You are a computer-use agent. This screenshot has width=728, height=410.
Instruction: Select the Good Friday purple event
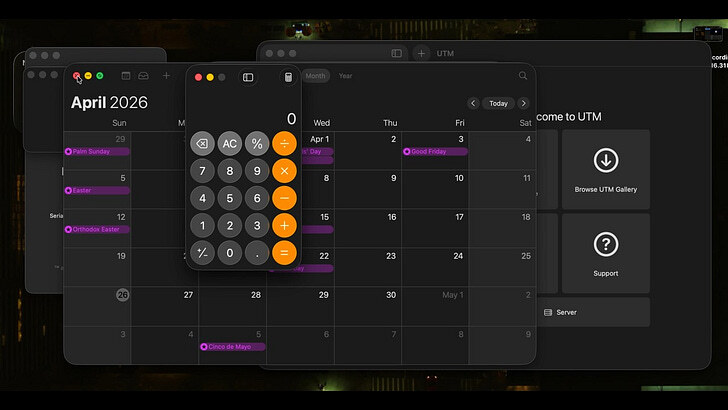[435, 151]
